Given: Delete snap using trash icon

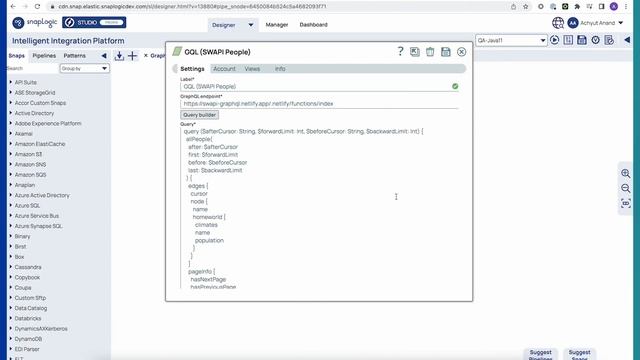Looking at the screenshot, I should coord(430,52).
